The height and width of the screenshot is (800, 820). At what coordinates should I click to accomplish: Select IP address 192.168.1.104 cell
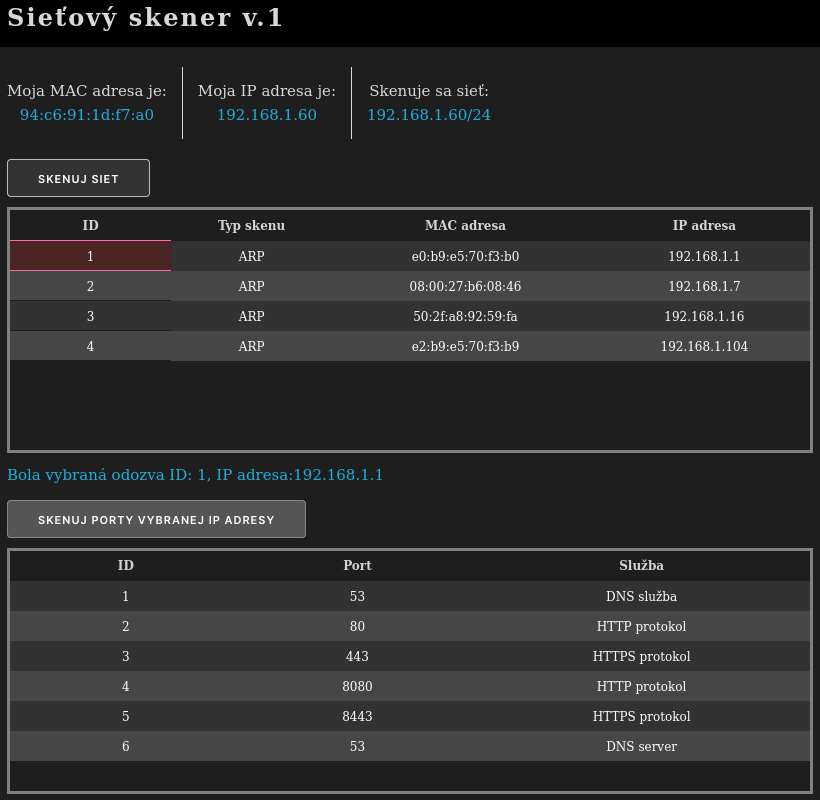[703, 347]
